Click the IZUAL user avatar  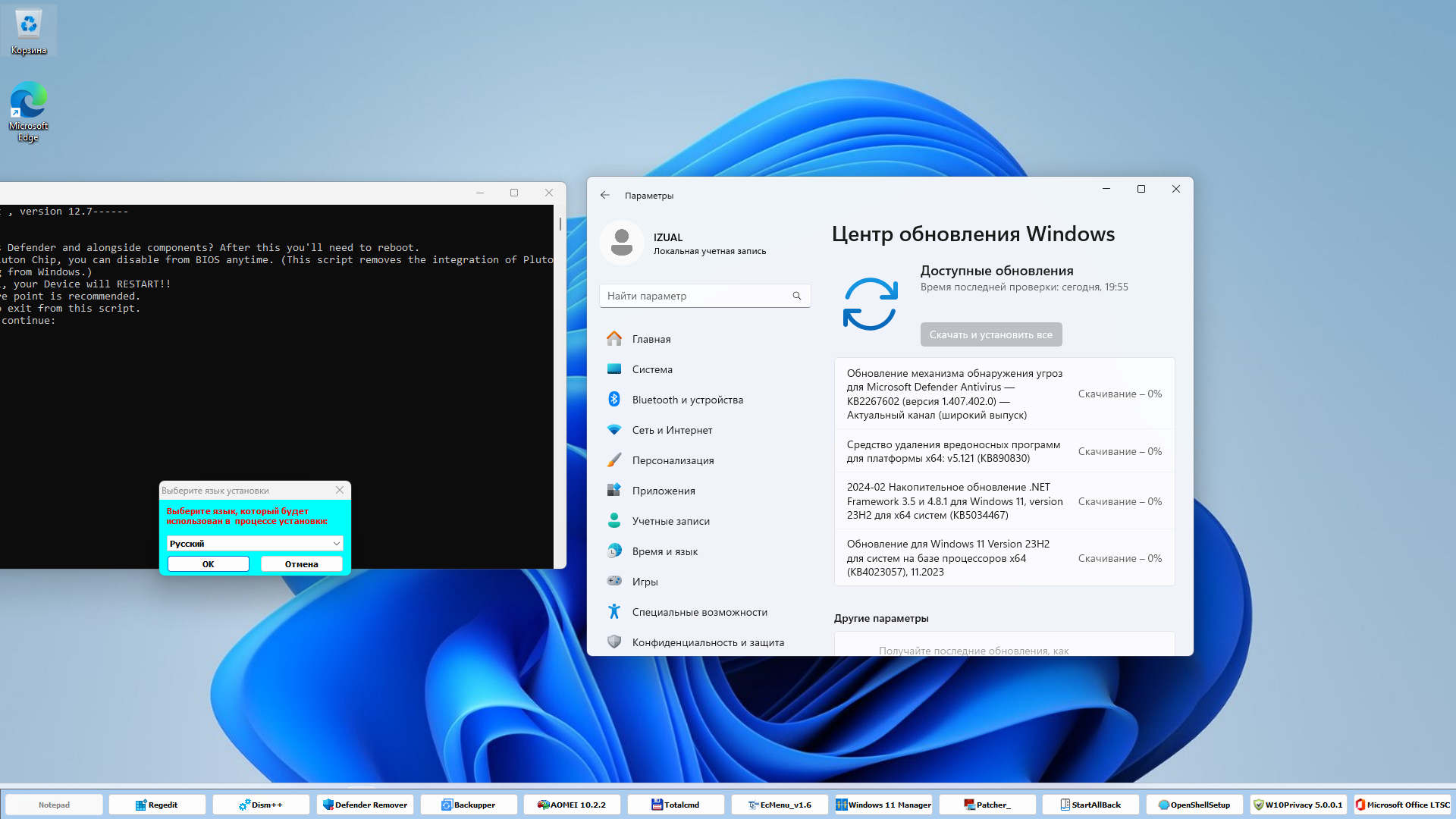point(622,243)
